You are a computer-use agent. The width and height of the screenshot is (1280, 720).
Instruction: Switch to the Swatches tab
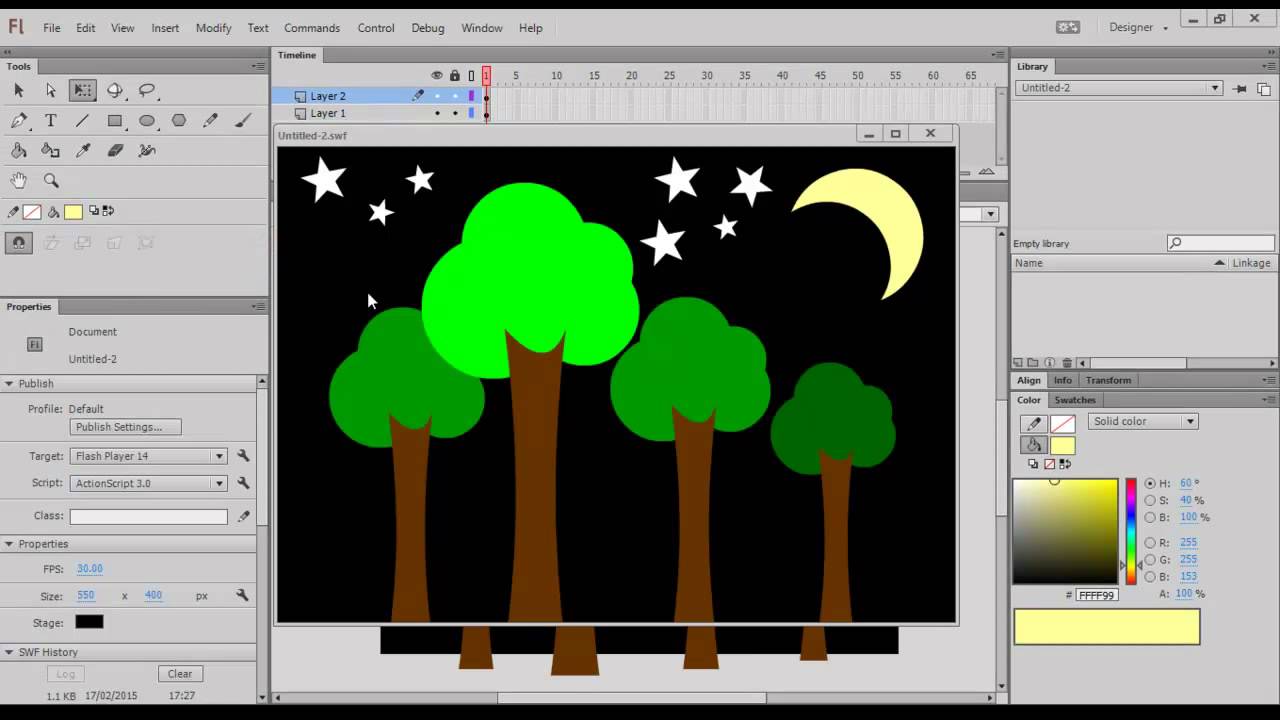tap(1075, 400)
